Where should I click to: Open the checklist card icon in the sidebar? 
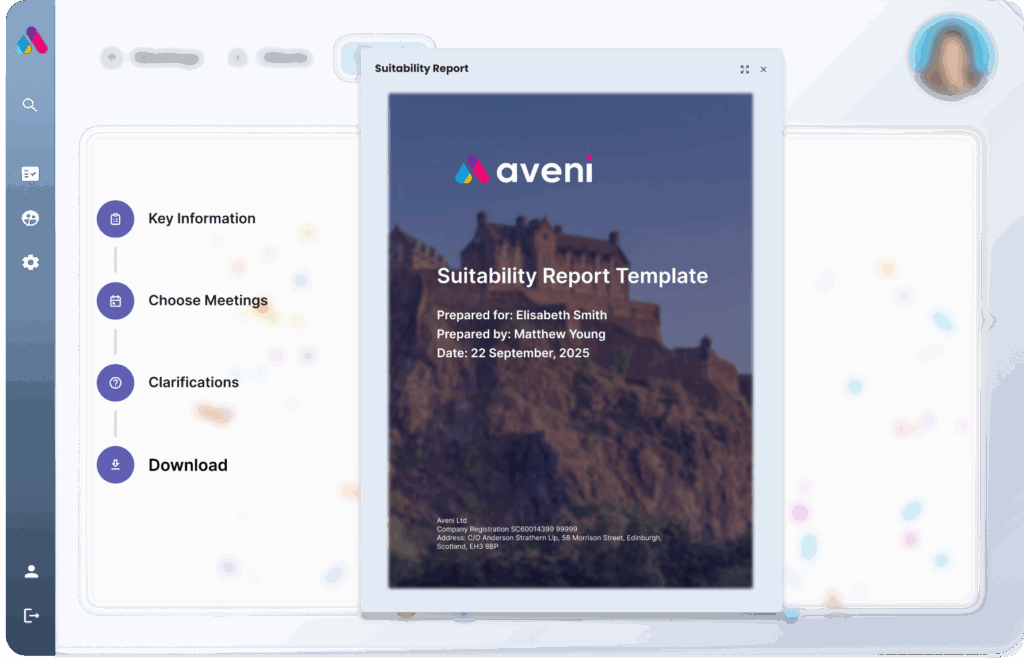pyautogui.click(x=30, y=174)
